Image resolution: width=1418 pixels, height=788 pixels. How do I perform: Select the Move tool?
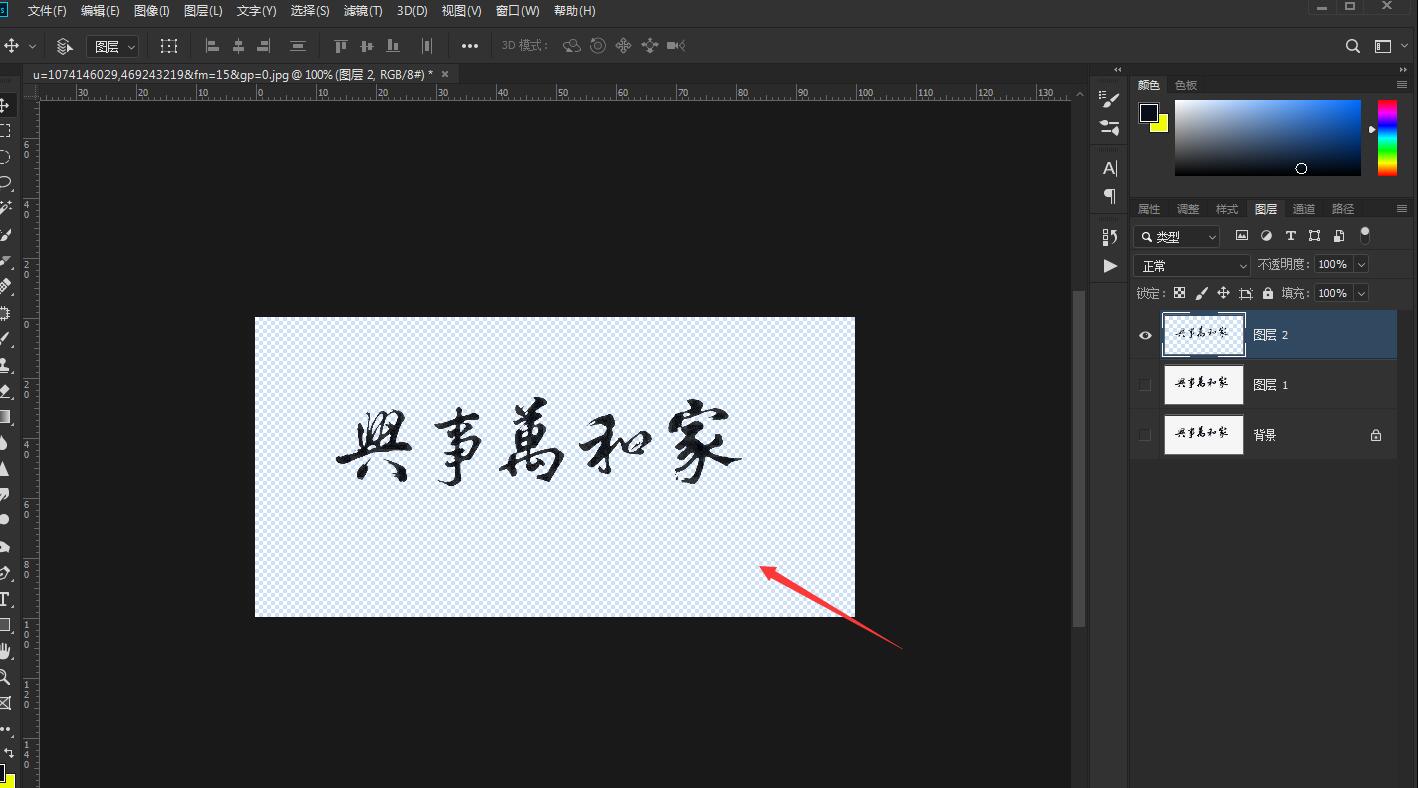(10, 102)
